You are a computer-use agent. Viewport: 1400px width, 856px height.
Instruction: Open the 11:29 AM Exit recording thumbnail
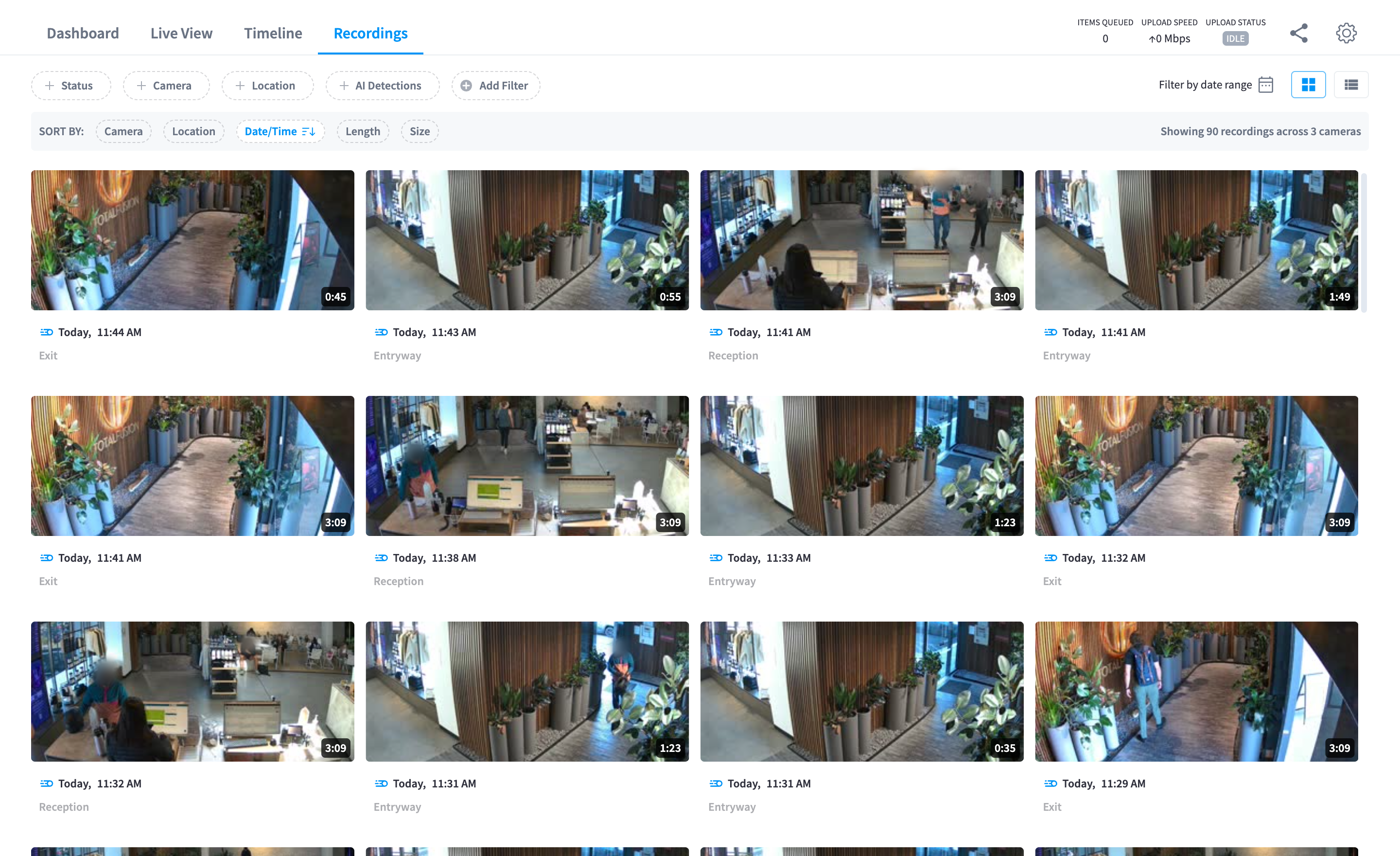[x=1197, y=691]
